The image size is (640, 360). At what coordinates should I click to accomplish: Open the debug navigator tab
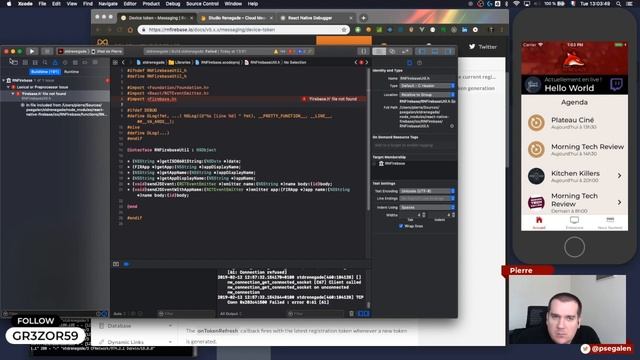tap(75, 62)
